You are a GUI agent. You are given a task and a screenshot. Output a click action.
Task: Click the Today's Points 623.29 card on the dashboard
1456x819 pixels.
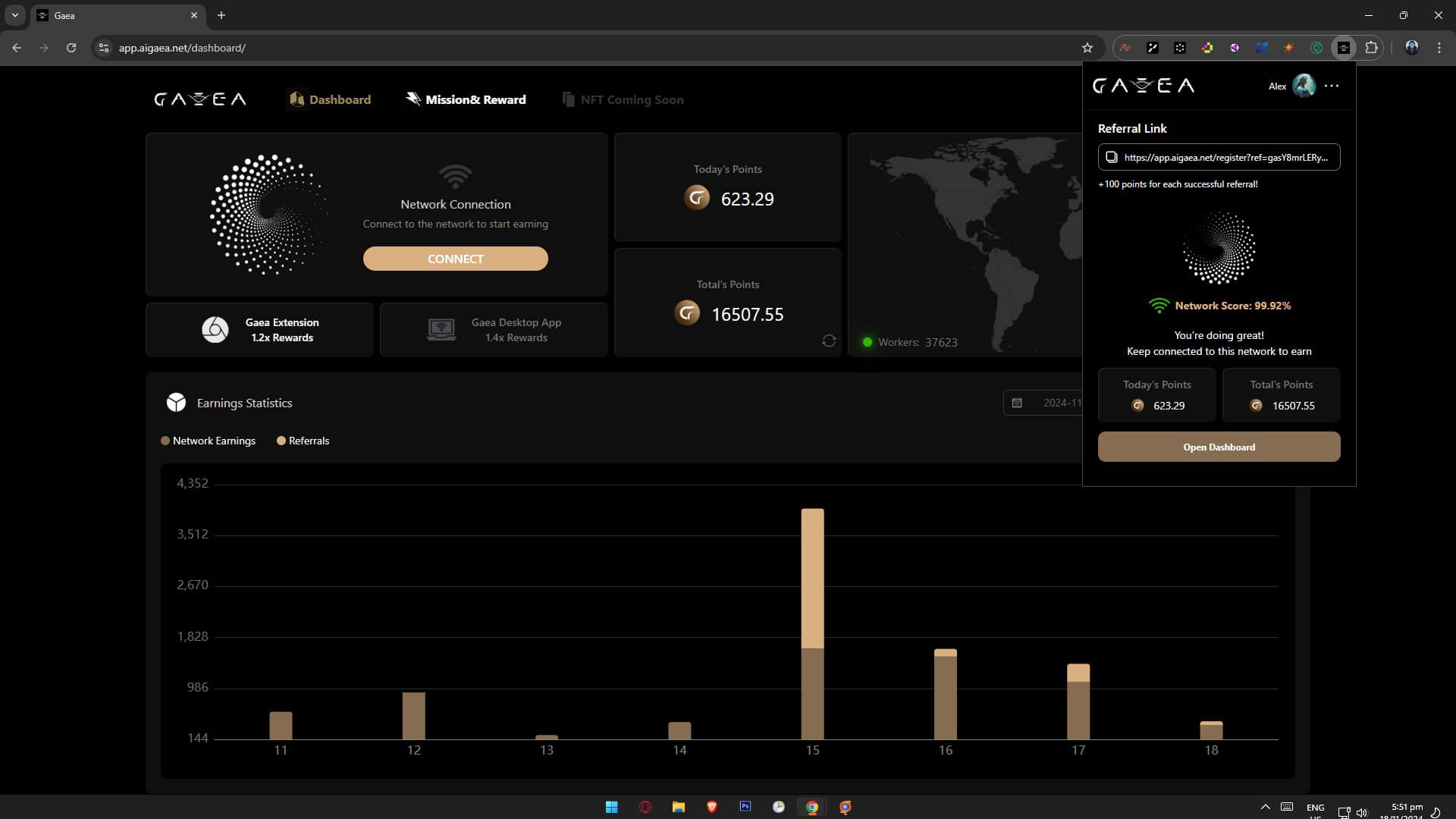coord(727,187)
